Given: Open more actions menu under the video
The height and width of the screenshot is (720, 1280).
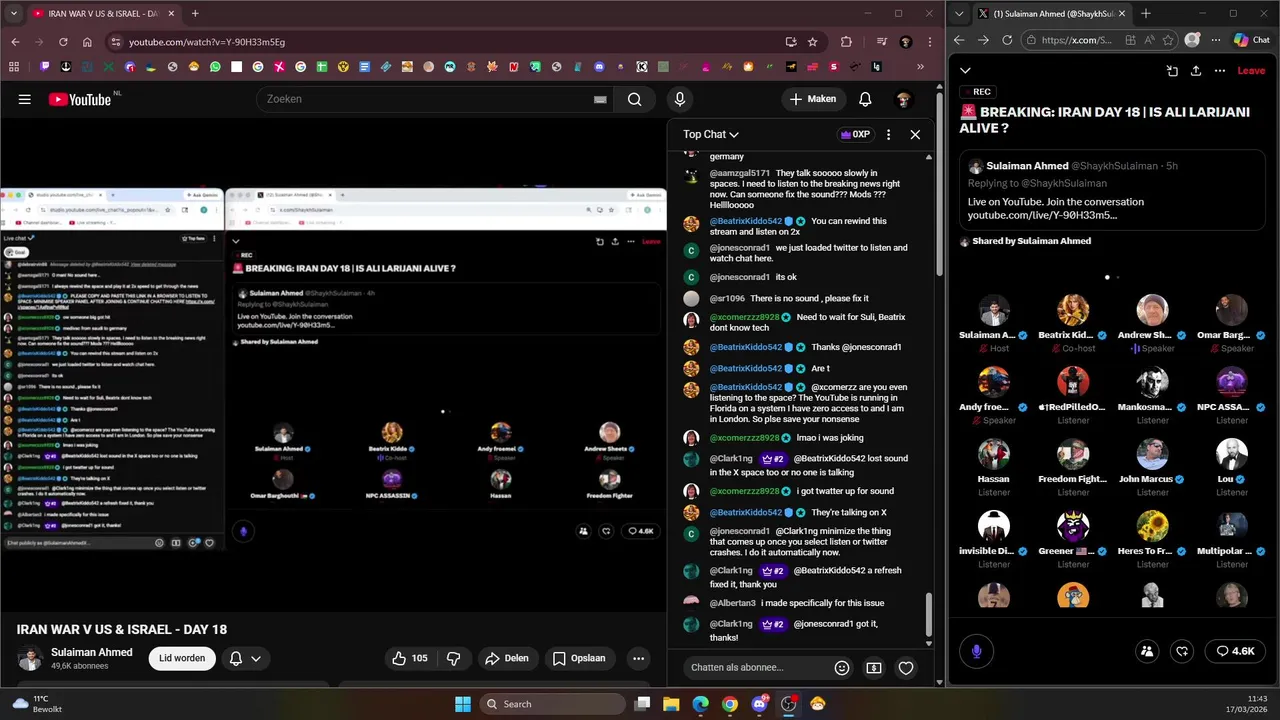Looking at the screenshot, I should pos(638,658).
